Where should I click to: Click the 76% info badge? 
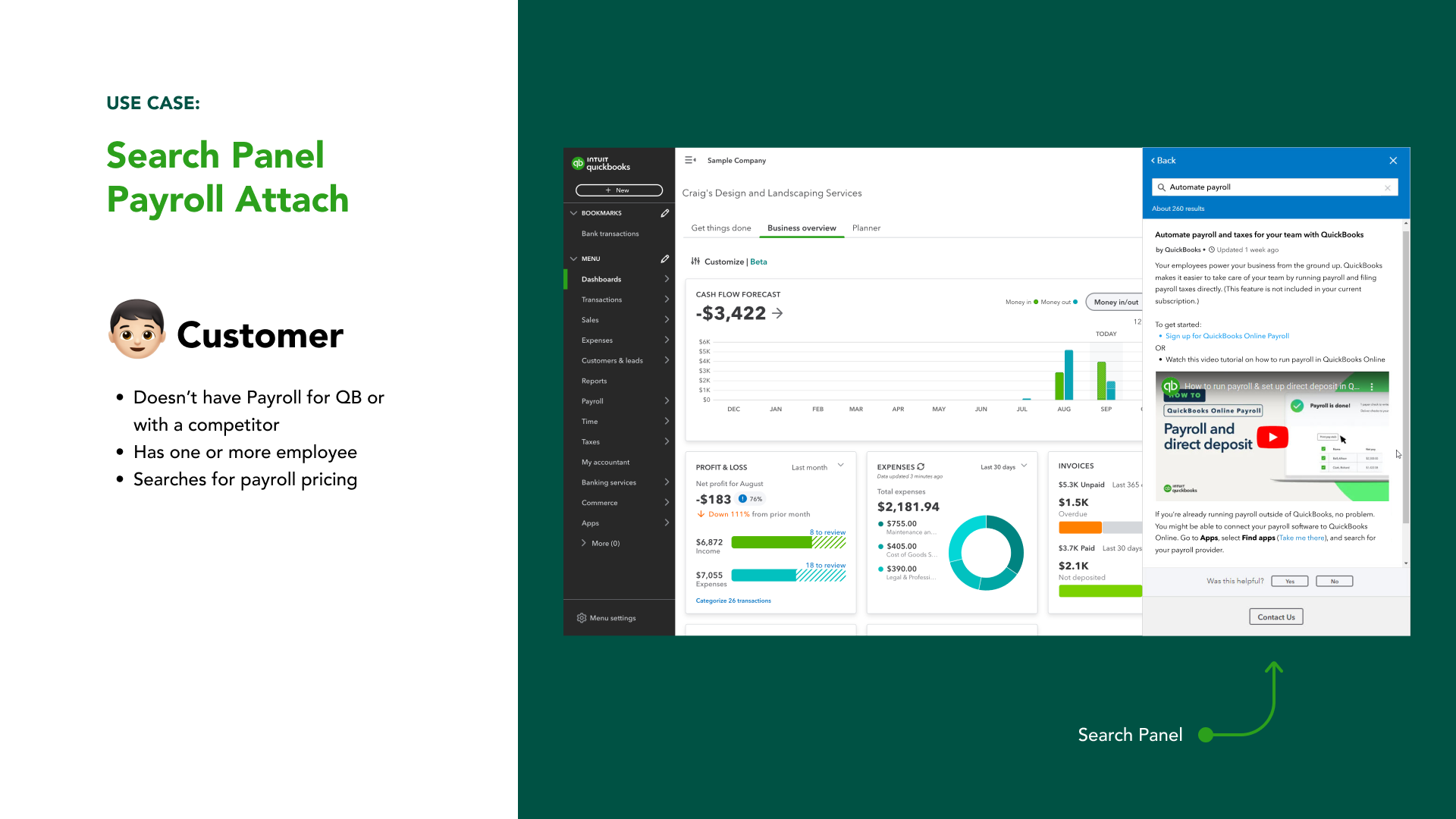click(751, 499)
